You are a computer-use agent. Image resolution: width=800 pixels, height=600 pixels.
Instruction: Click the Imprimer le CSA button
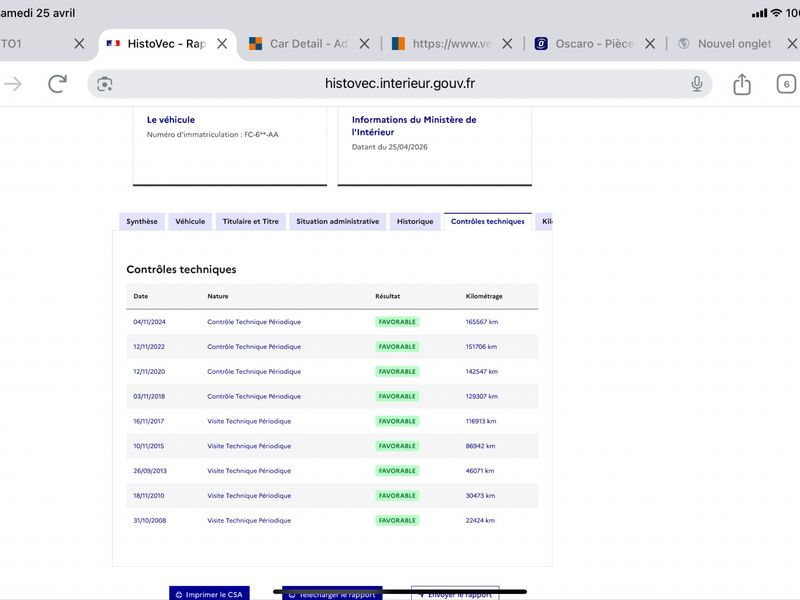(x=209, y=594)
